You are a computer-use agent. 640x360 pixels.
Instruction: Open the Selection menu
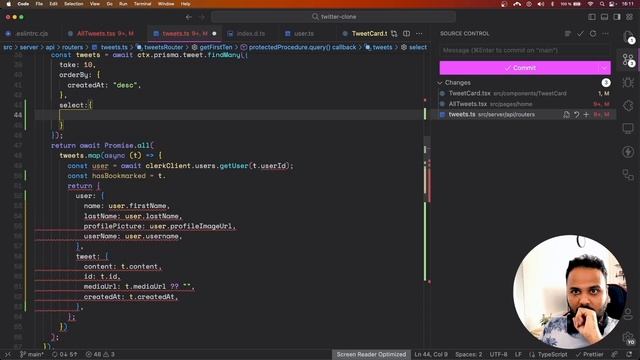coord(74,4)
